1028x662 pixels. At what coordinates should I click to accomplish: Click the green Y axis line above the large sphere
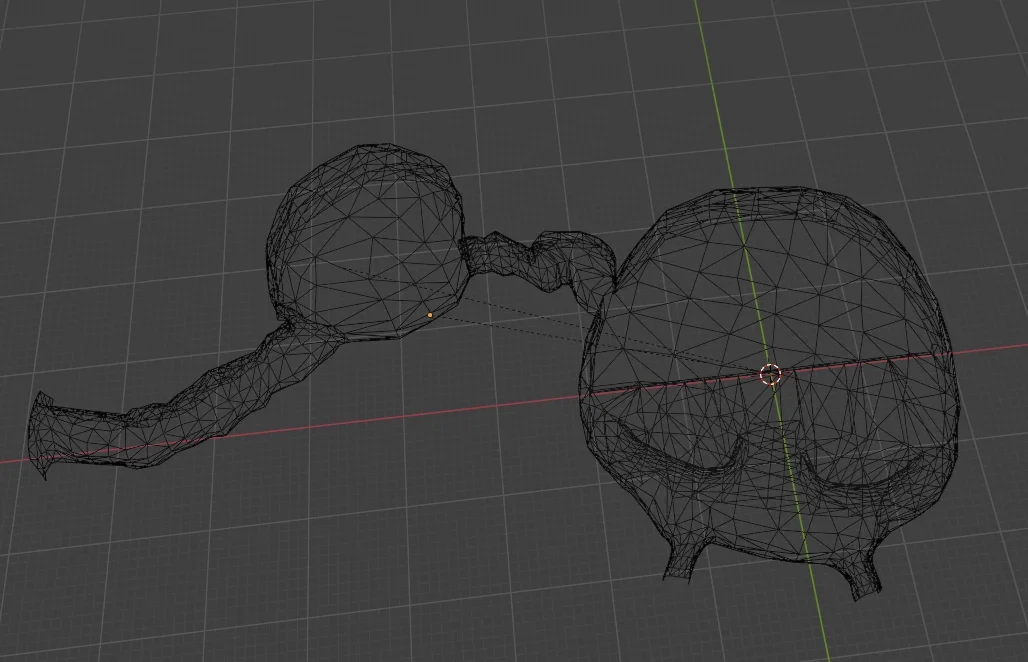[711, 90]
